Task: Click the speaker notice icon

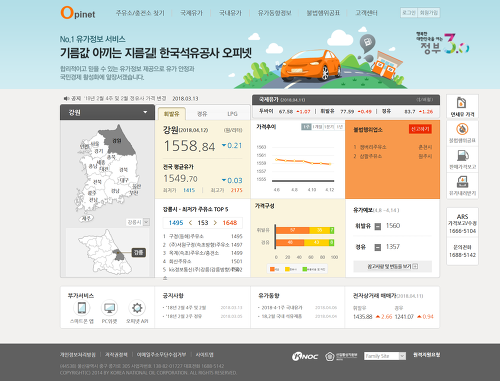Action: pyautogui.click(x=66, y=99)
